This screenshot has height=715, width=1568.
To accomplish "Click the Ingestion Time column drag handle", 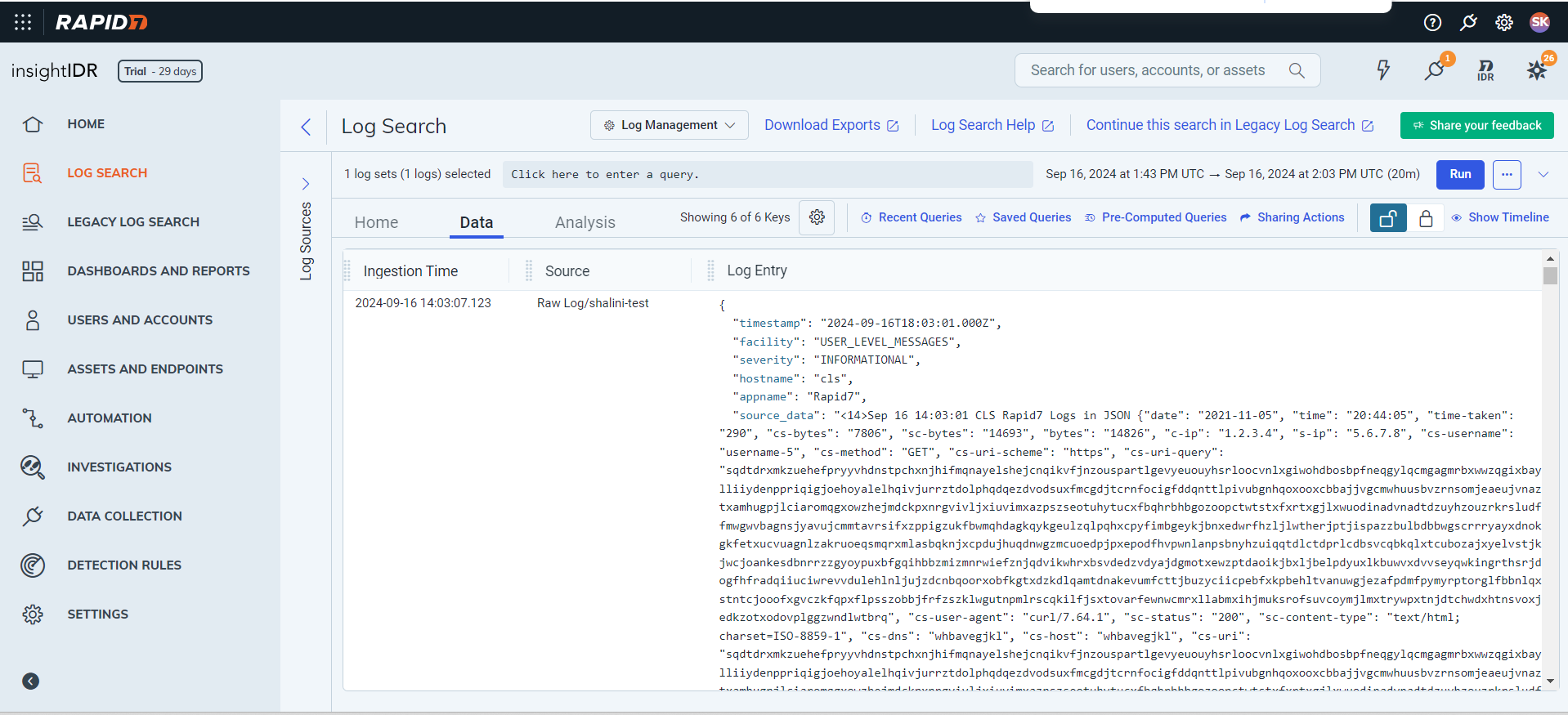I will coord(347,270).
